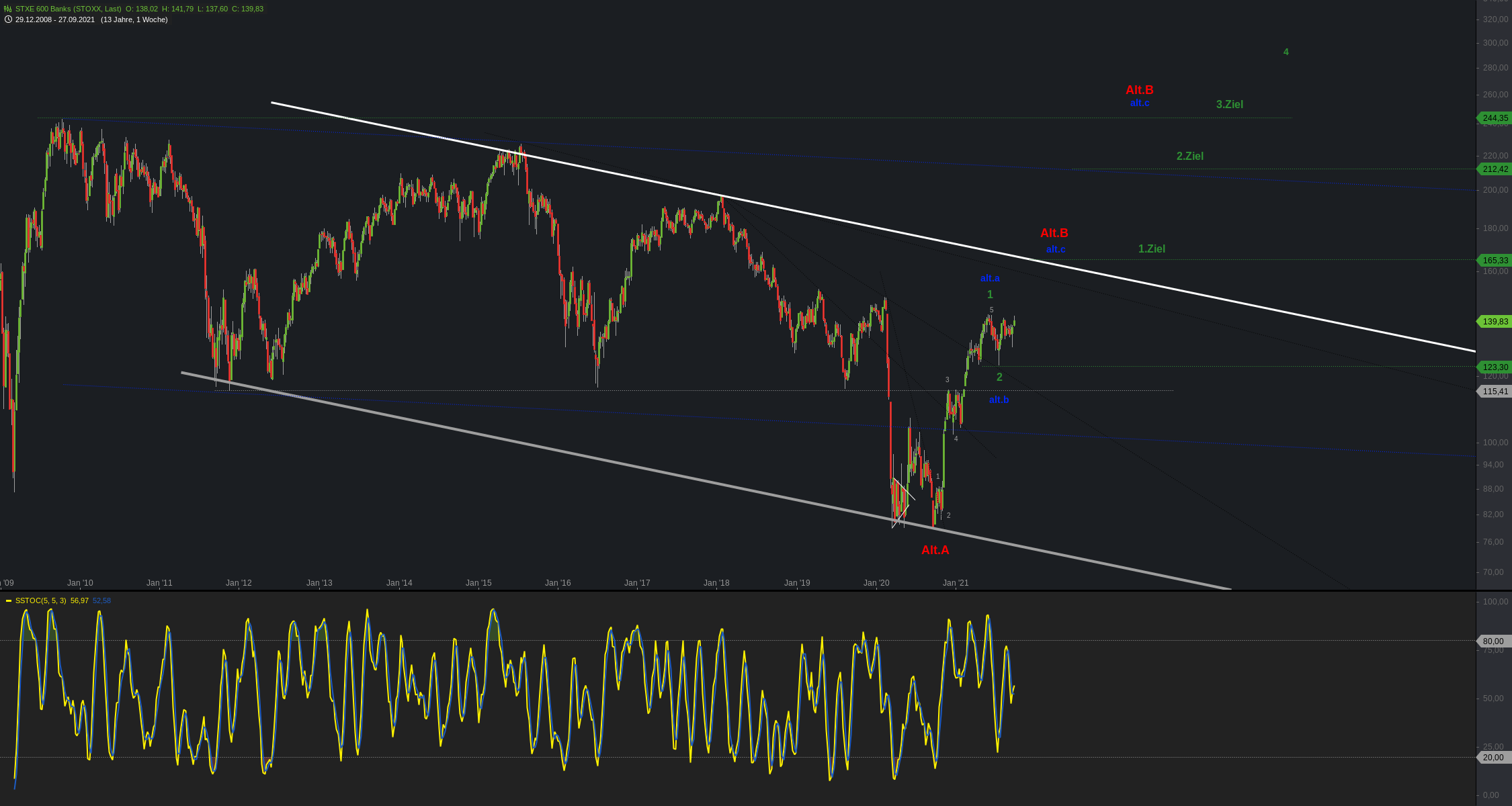Click the current price tag 139,83
This screenshot has height=806, width=1512.
pyautogui.click(x=1495, y=322)
